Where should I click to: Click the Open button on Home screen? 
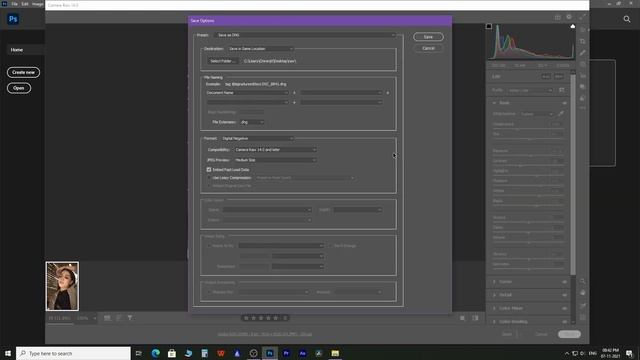(18, 88)
